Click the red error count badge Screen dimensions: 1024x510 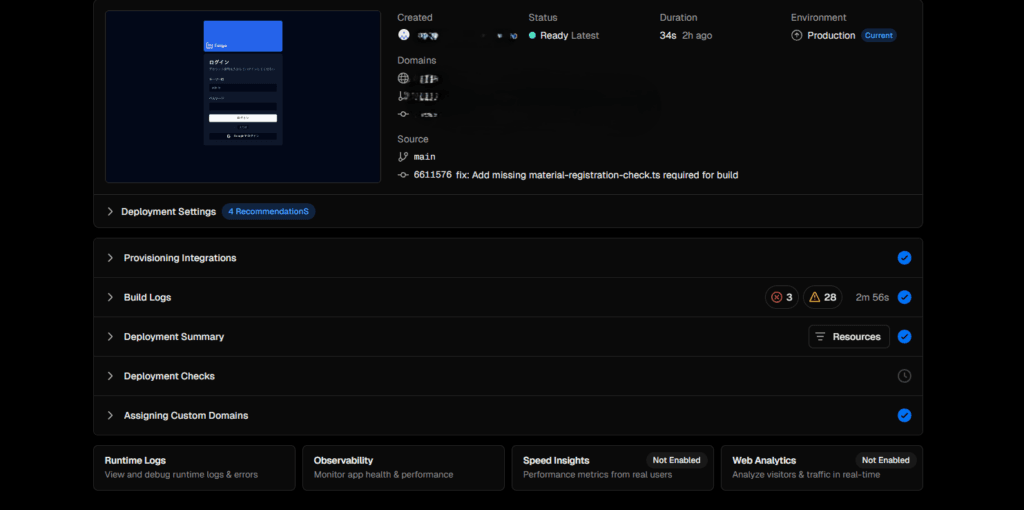tap(781, 297)
